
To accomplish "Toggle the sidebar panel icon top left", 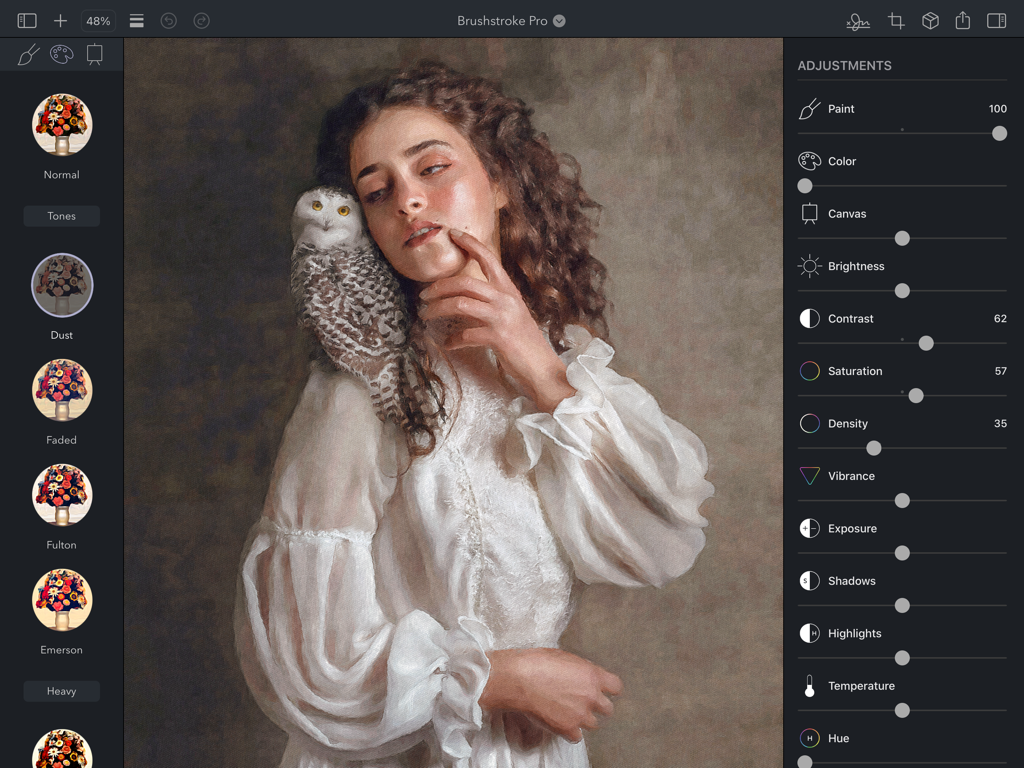I will 26,20.
